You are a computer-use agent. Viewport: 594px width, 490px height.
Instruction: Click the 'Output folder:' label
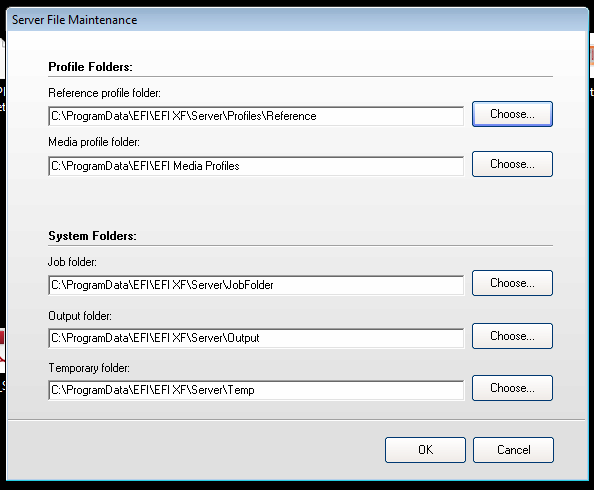80,316
